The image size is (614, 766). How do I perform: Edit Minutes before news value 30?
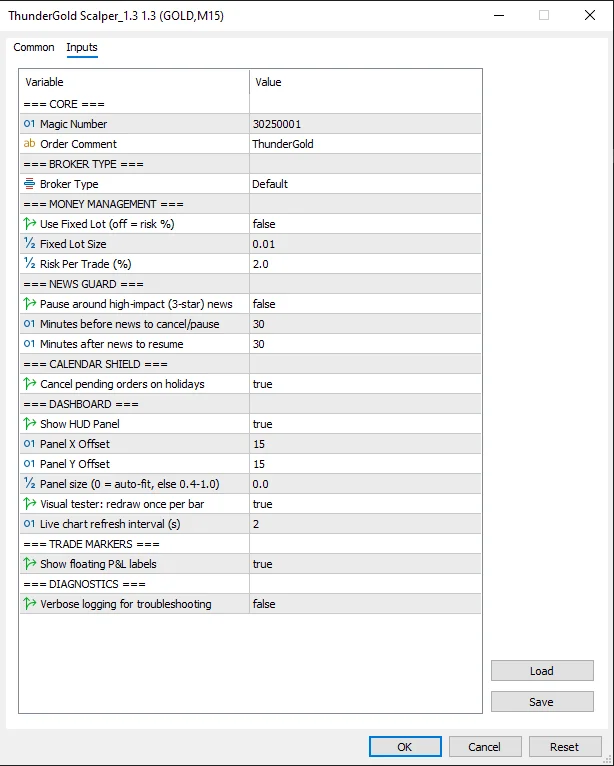tap(365, 324)
